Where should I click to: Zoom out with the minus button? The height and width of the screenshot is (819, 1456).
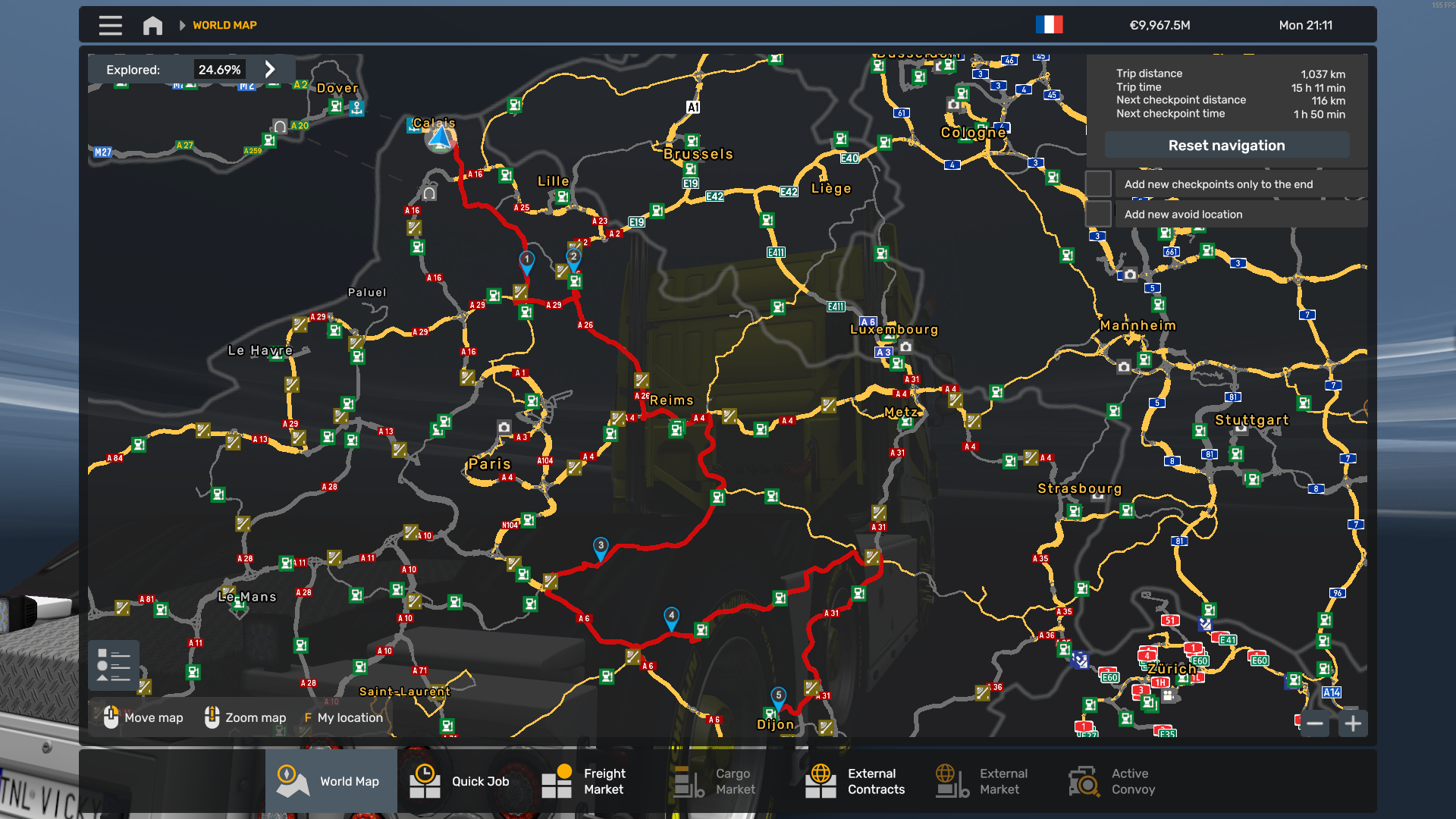coord(1315,723)
